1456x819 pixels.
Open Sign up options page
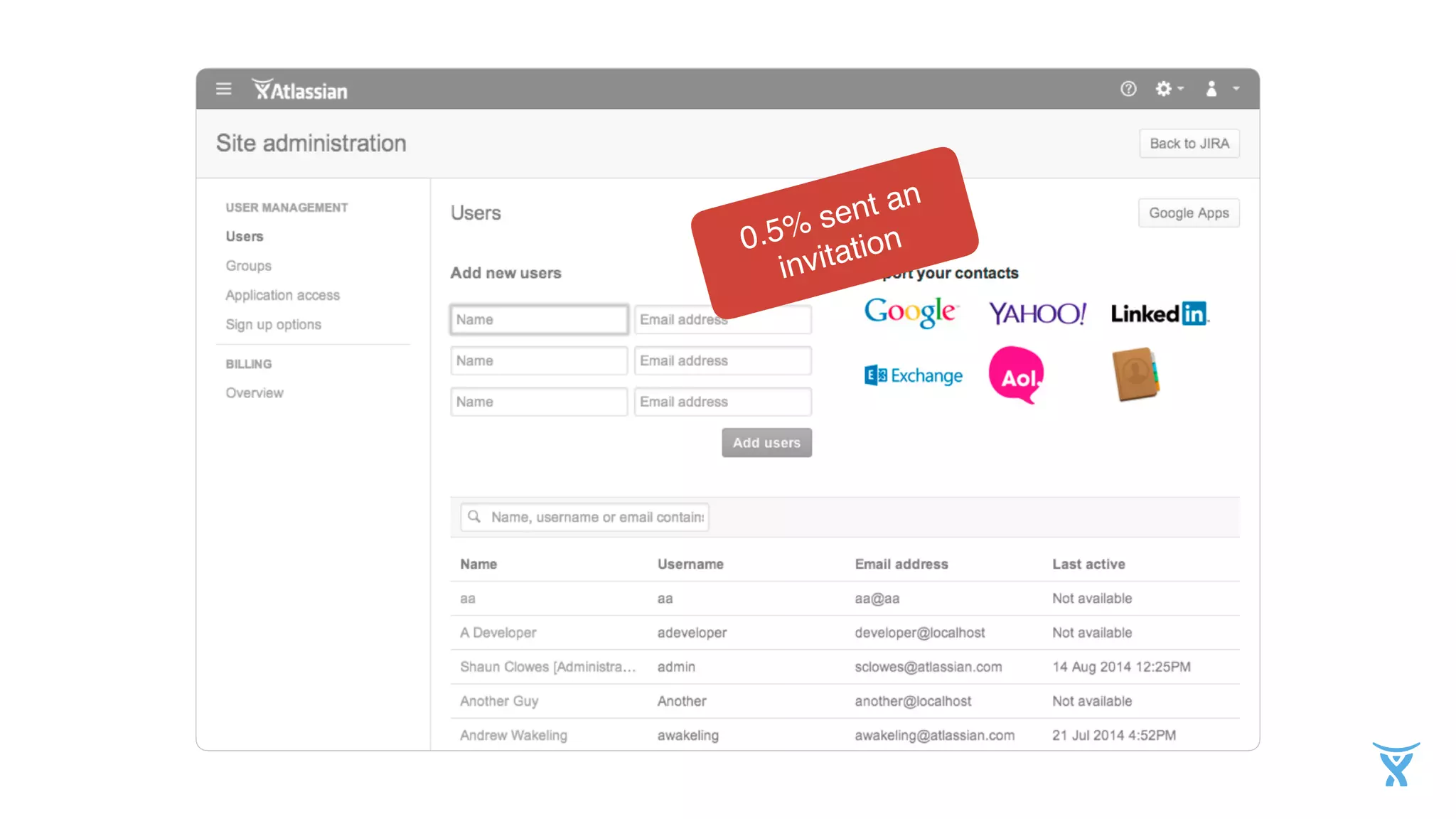[x=273, y=325]
